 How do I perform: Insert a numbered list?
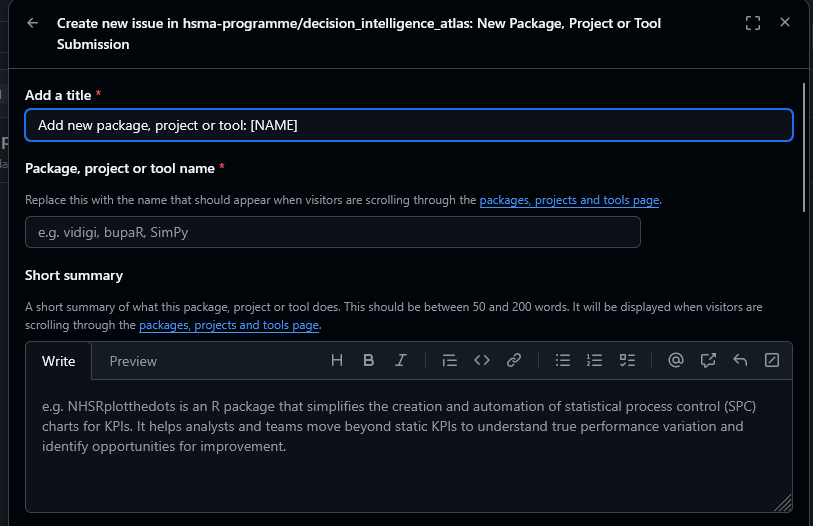[595, 360]
